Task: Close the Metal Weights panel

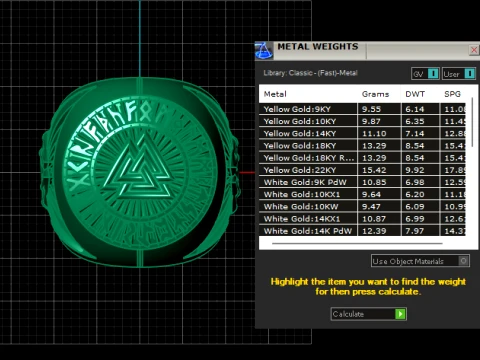Action: pyautogui.click(x=474, y=50)
